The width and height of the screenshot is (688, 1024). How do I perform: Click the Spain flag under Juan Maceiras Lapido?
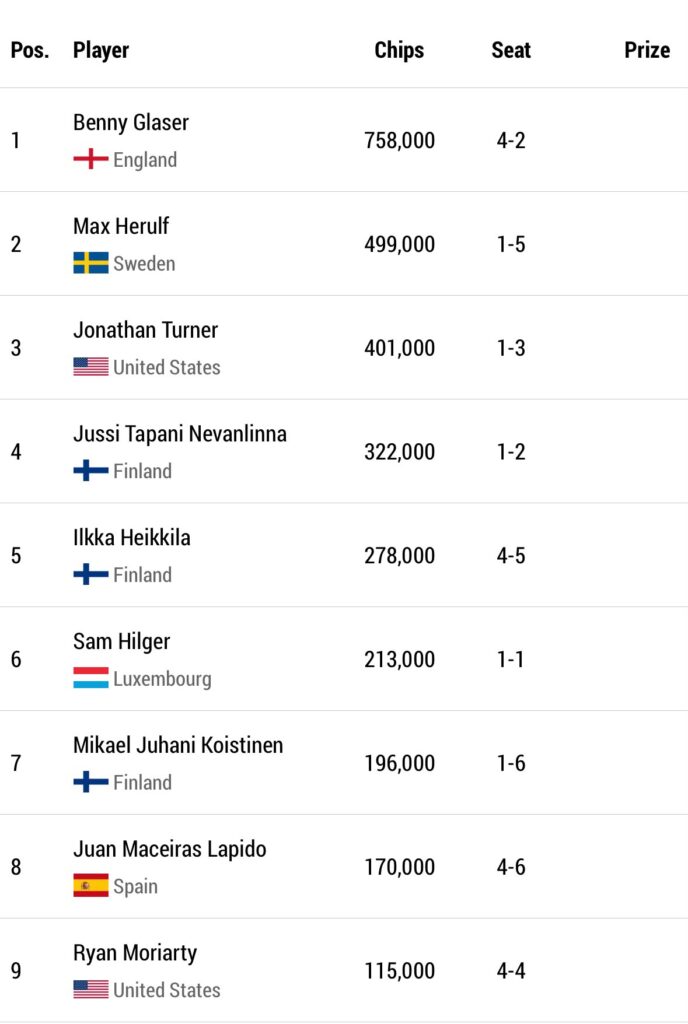pos(91,886)
